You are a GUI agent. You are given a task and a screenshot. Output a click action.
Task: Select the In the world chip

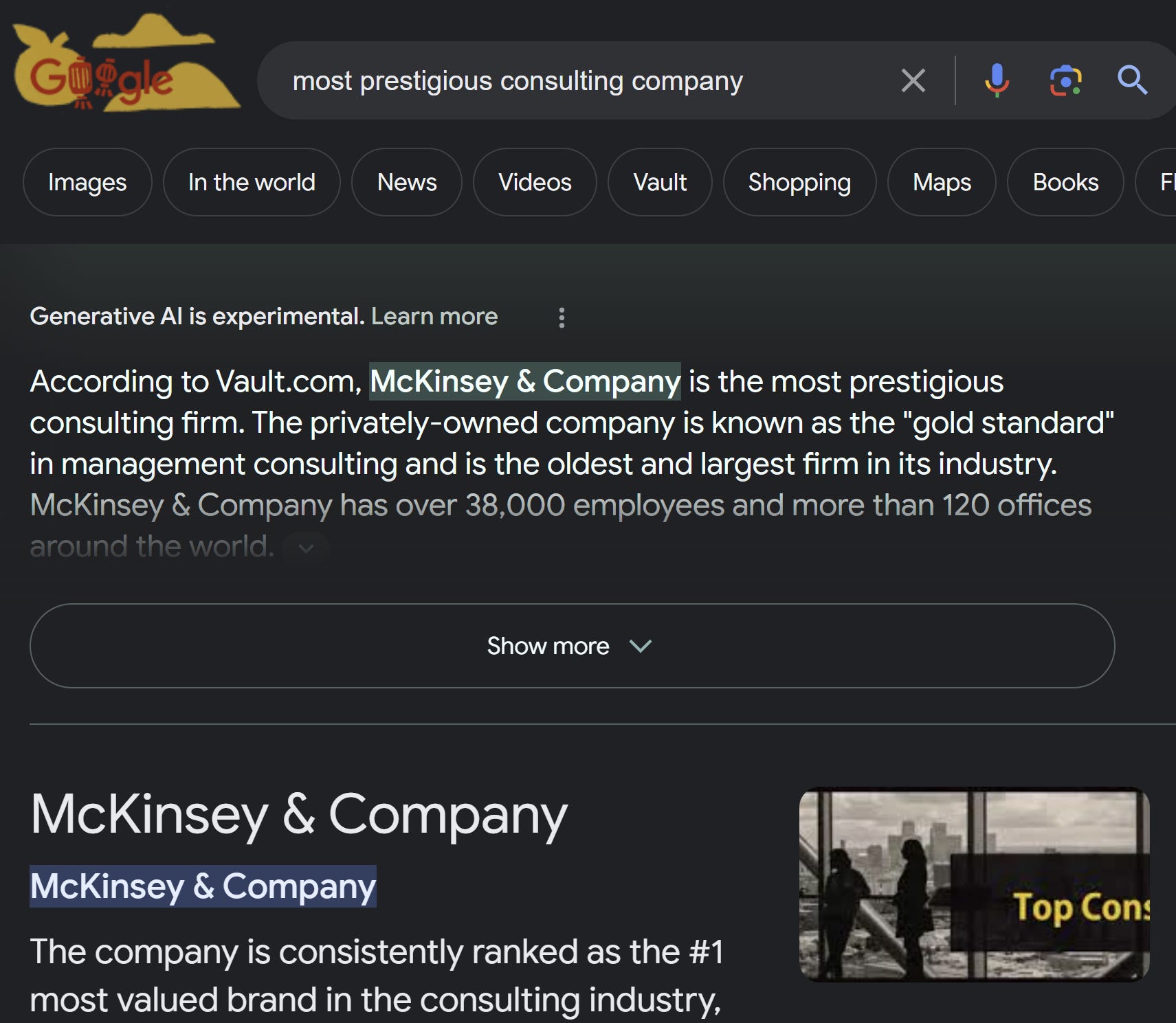pos(252,182)
